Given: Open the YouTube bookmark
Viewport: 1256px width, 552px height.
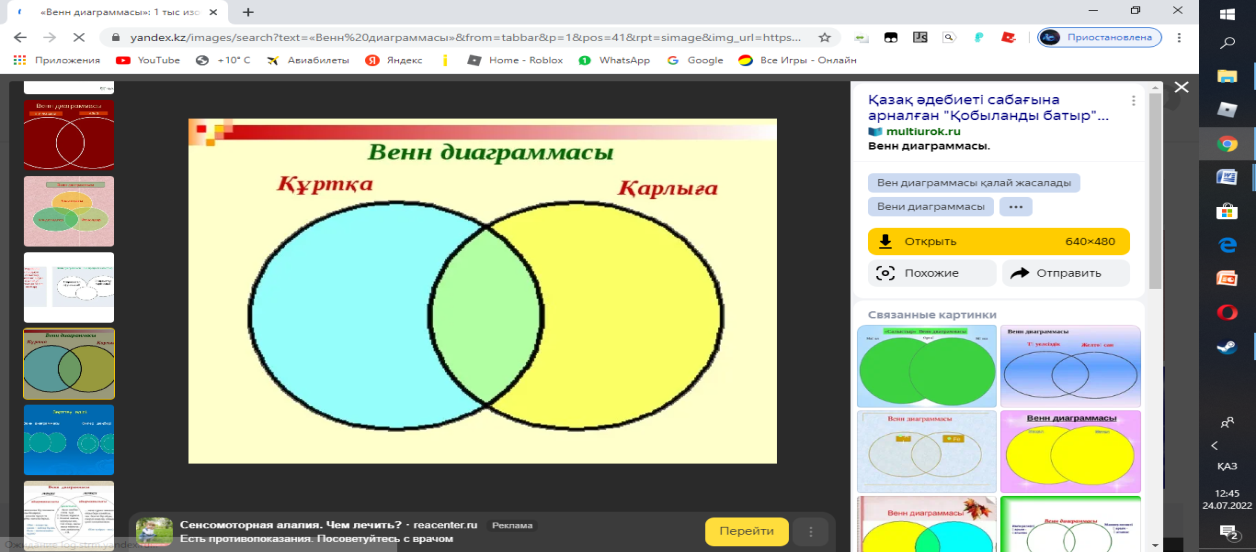Looking at the screenshot, I should 148,60.
